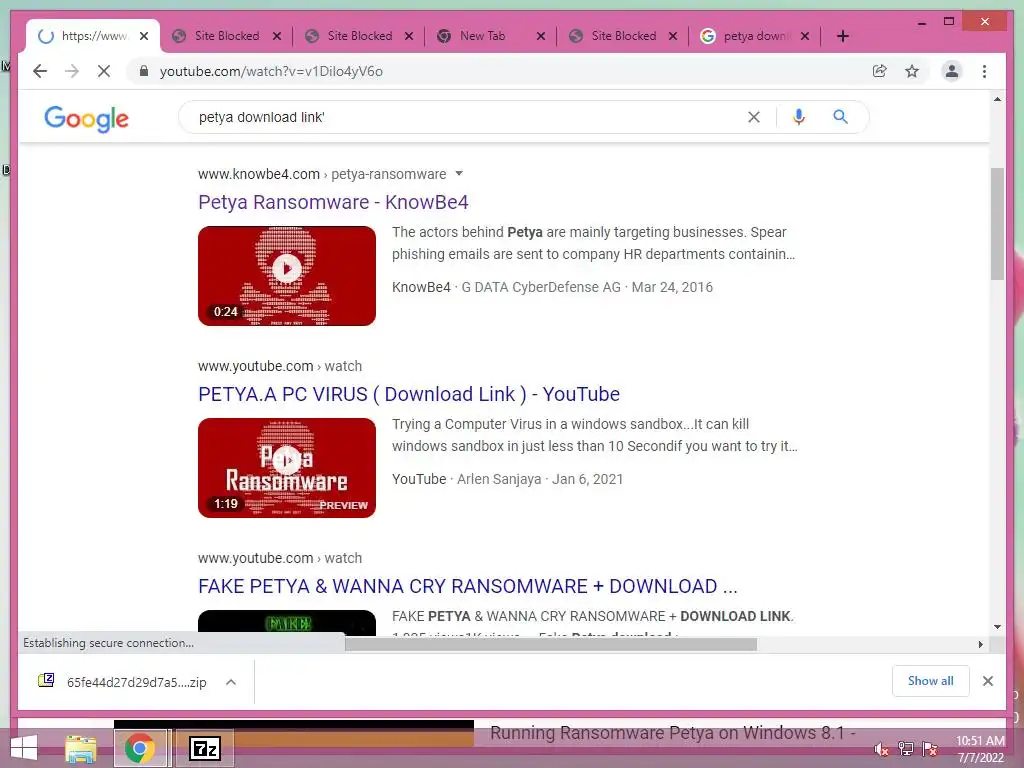Submit search with magnifier icon
The image size is (1024, 768).
pos(840,117)
